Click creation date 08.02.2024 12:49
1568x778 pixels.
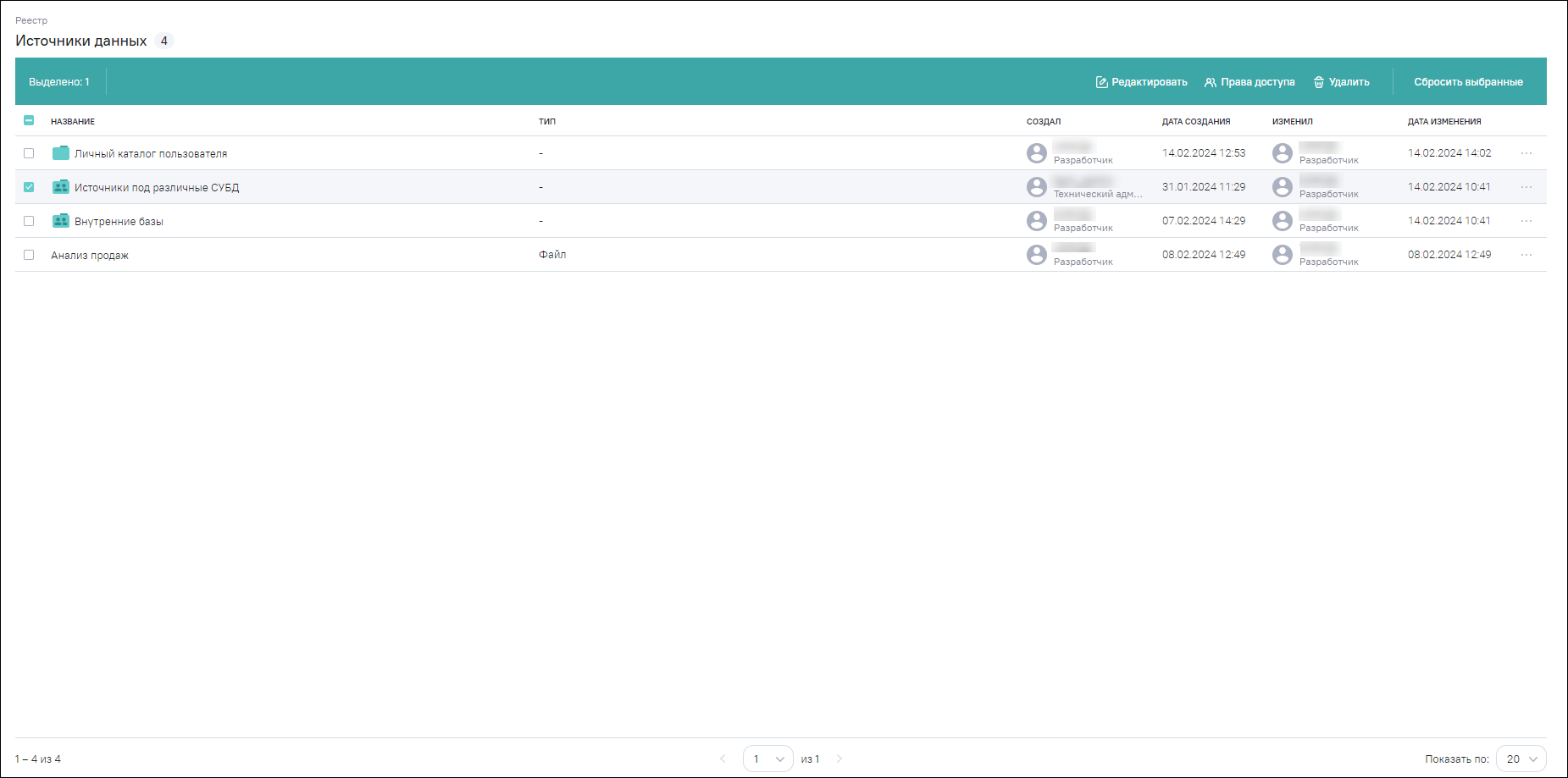coord(1204,255)
